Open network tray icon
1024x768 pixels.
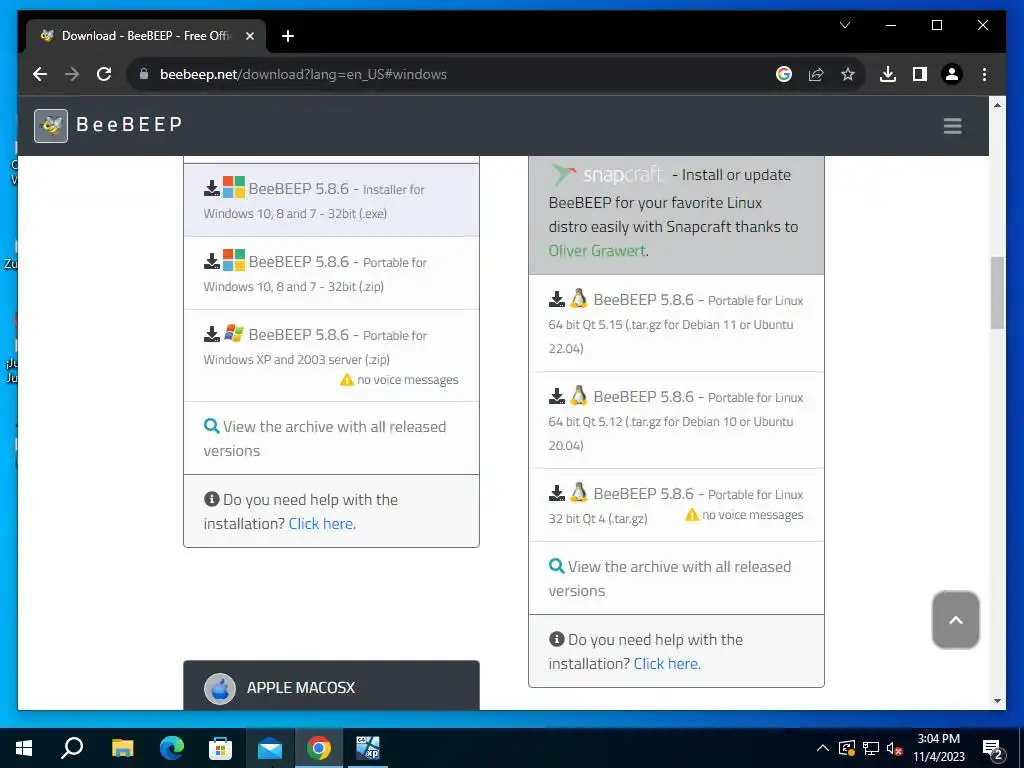[871, 748]
